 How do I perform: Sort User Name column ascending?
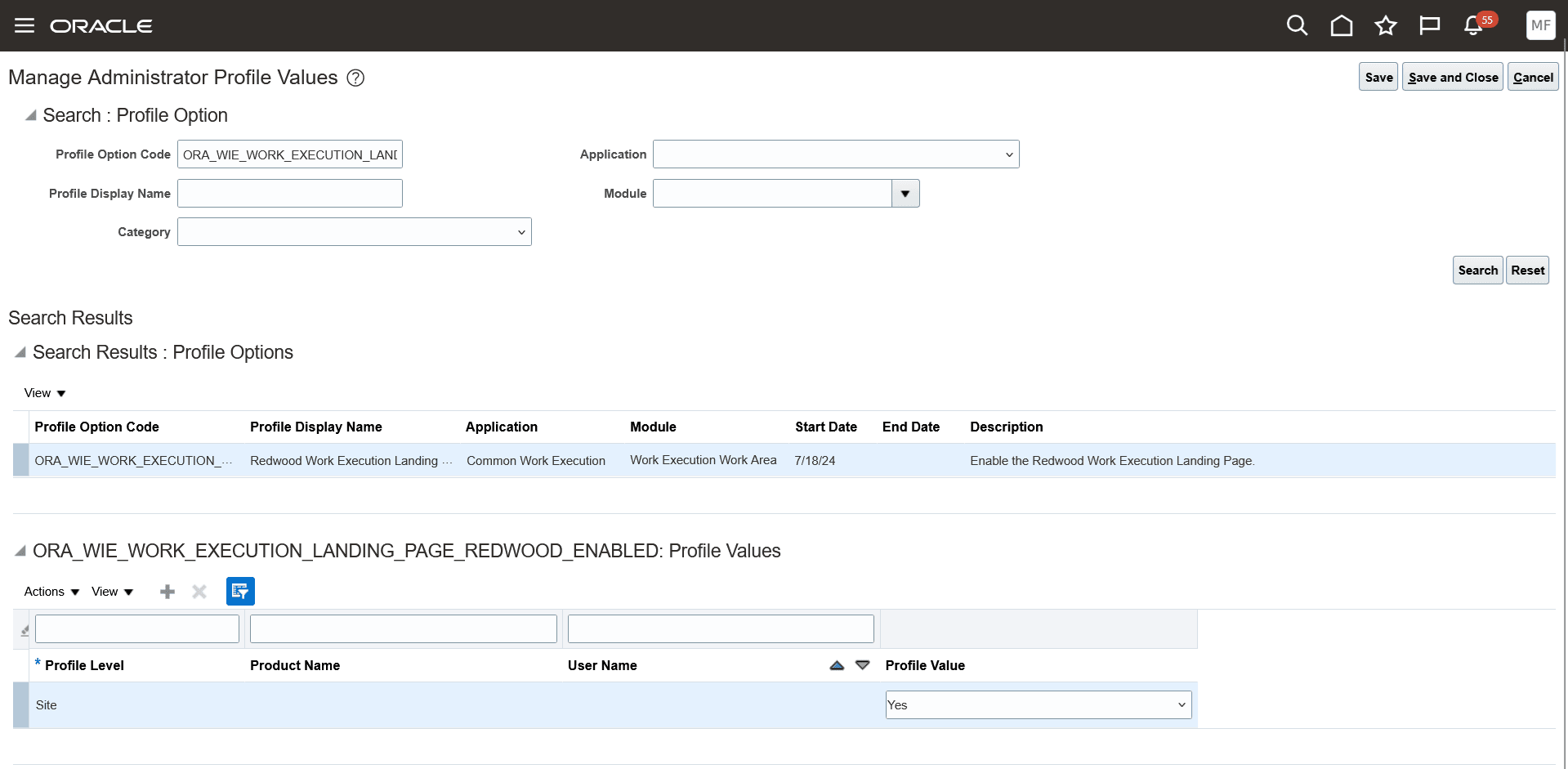coord(837,665)
